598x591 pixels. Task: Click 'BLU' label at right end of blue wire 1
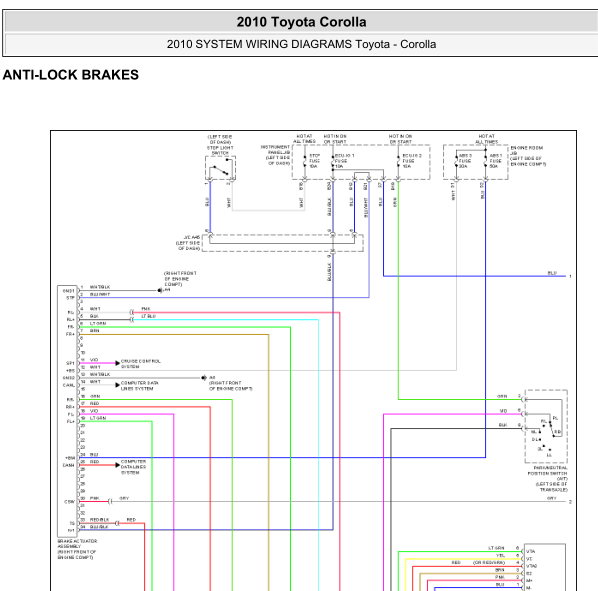tap(552, 273)
